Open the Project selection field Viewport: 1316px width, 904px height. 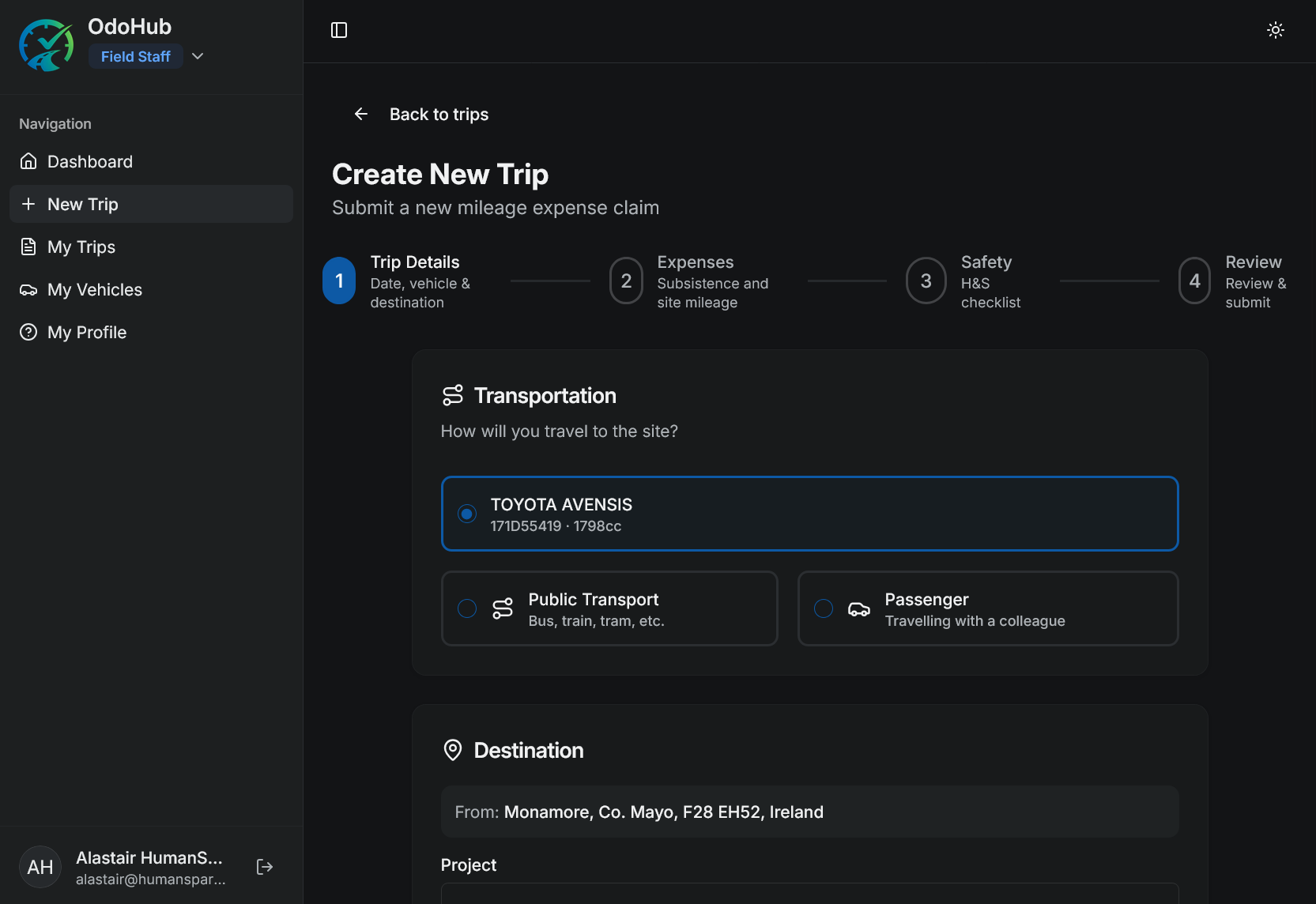tap(809, 894)
